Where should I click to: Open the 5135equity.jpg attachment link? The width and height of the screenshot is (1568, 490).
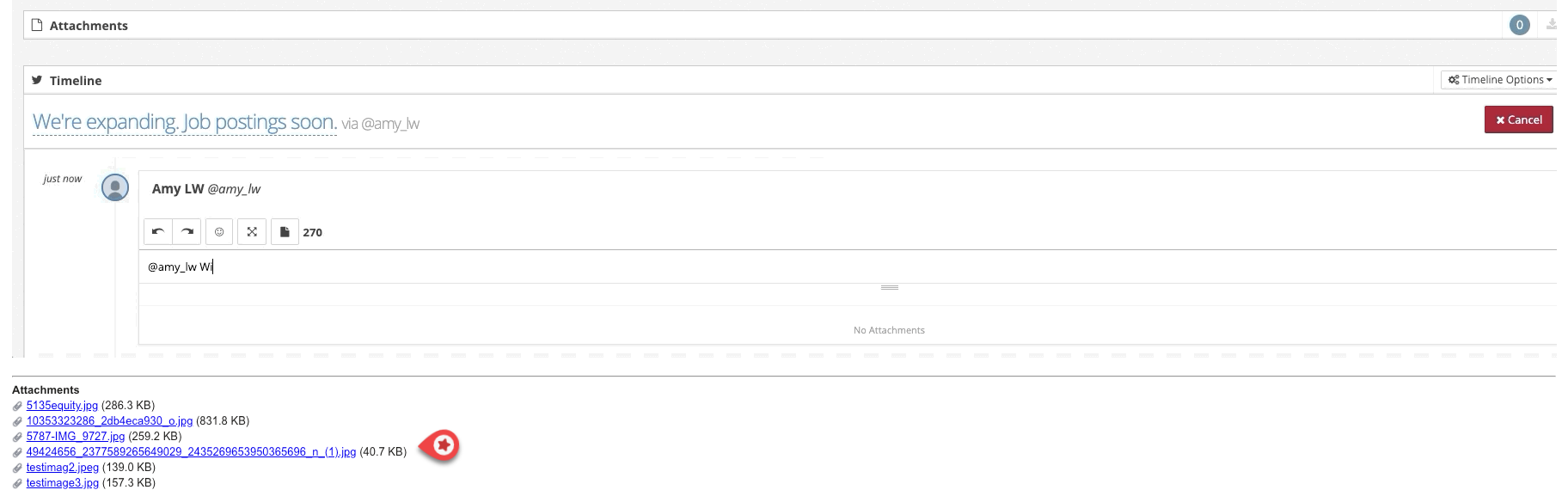point(62,406)
